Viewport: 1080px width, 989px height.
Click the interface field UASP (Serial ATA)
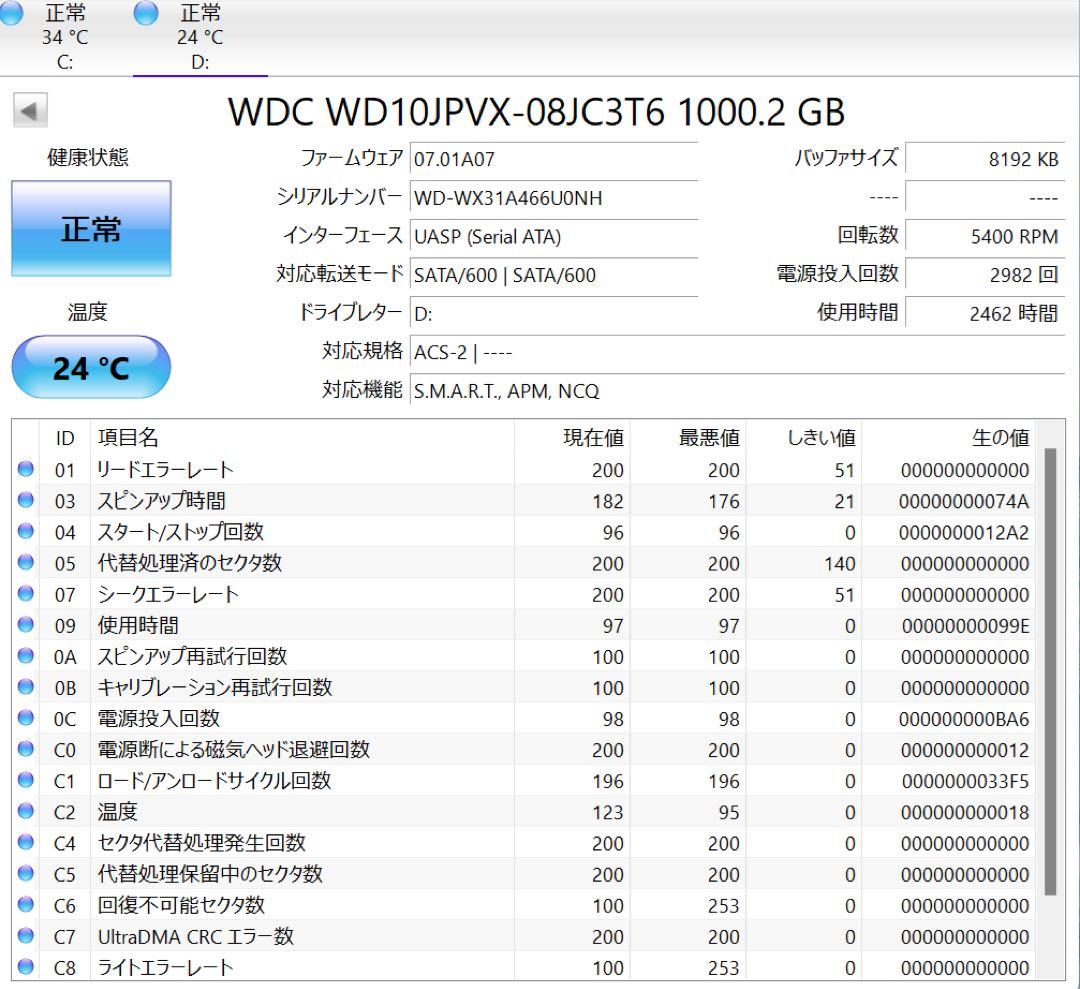pos(554,236)
